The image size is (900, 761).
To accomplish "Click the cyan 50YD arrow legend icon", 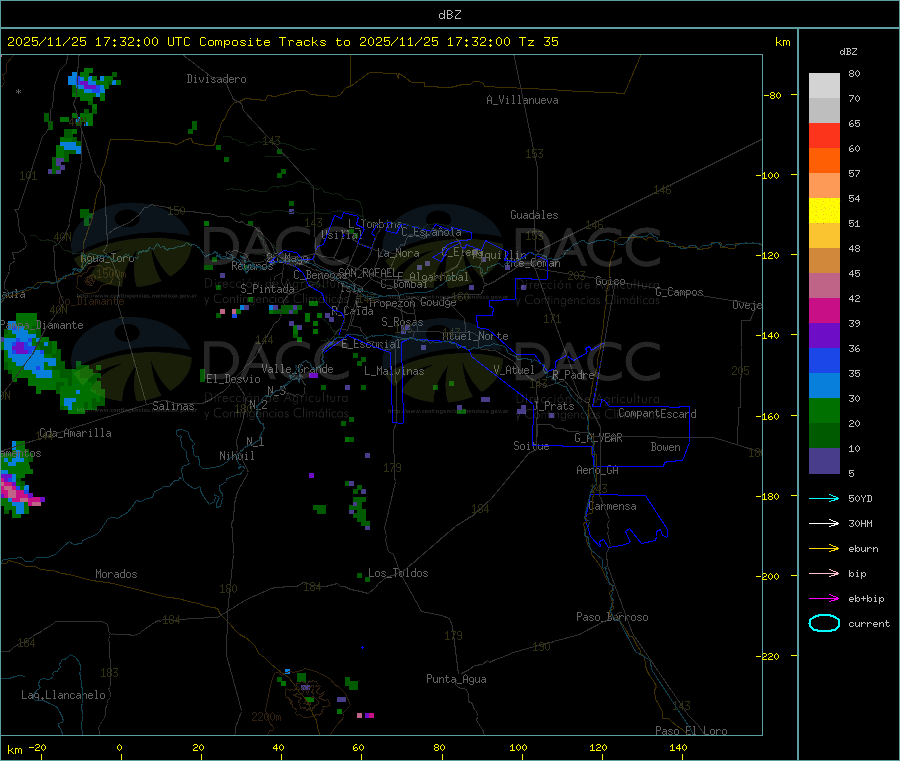I will click(x=824, y=498).
